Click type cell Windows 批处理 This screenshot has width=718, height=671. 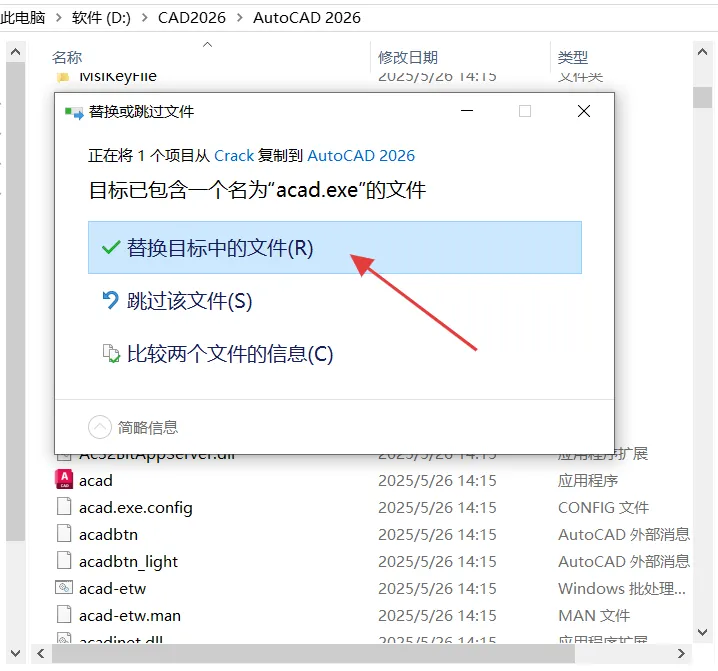[x=622, y=589]
